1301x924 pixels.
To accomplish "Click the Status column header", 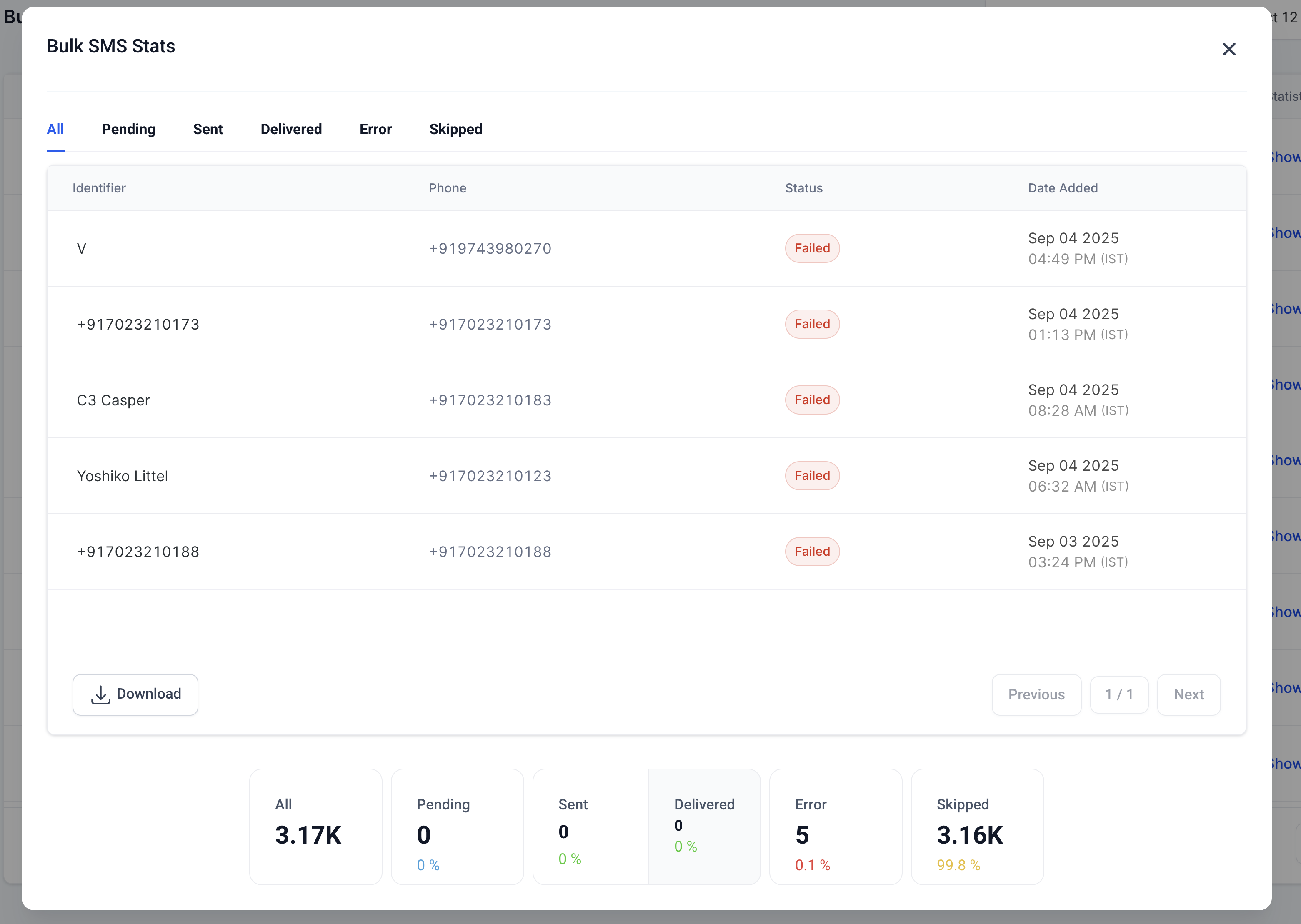I will (x=803, y=188).
